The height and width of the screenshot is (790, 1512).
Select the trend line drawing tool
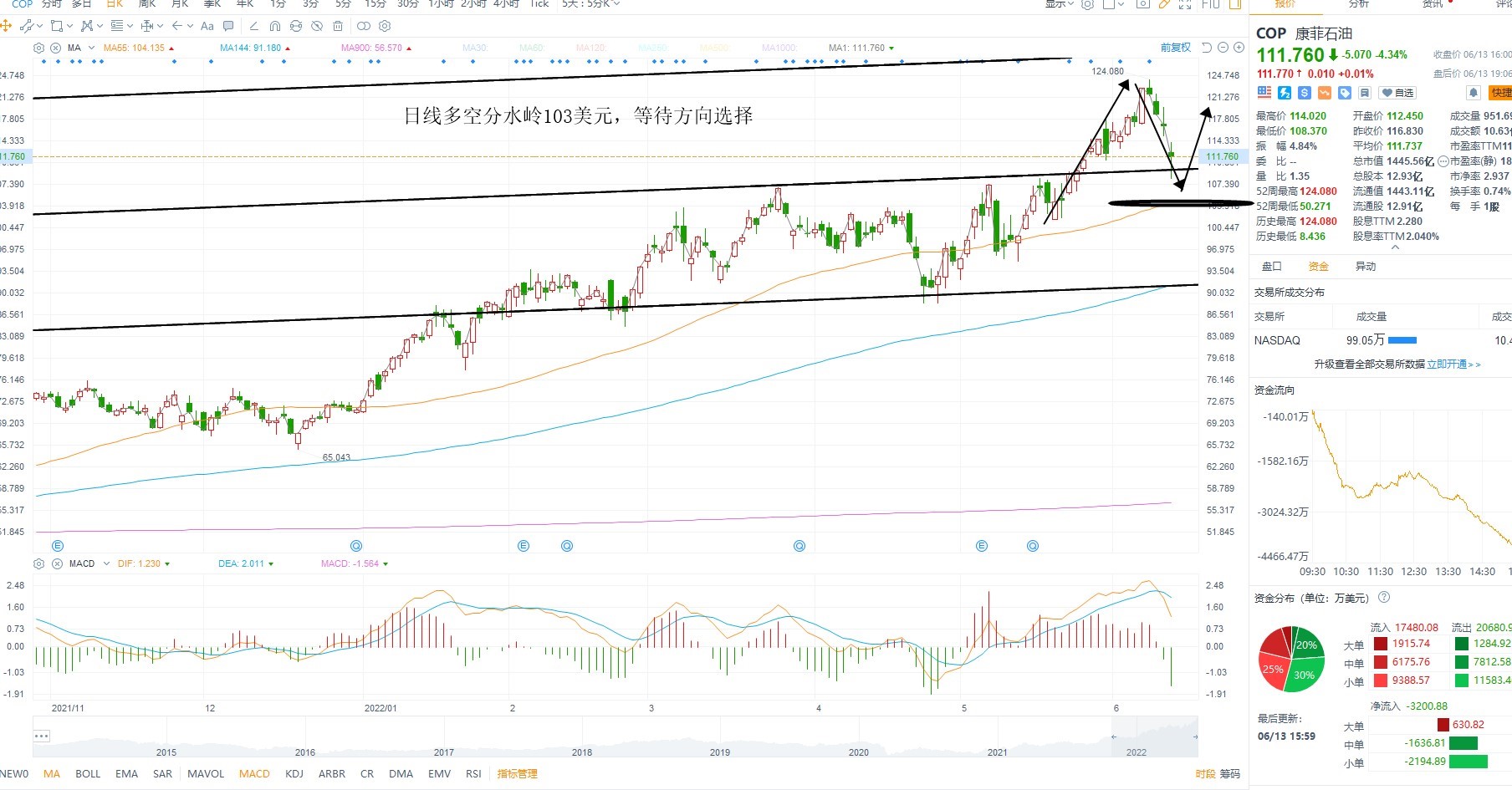coord(27,26)
